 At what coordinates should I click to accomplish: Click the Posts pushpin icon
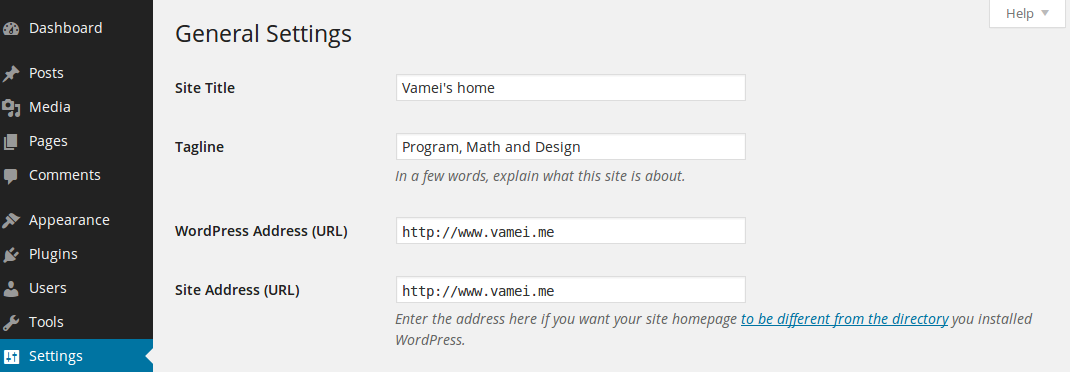11,74
